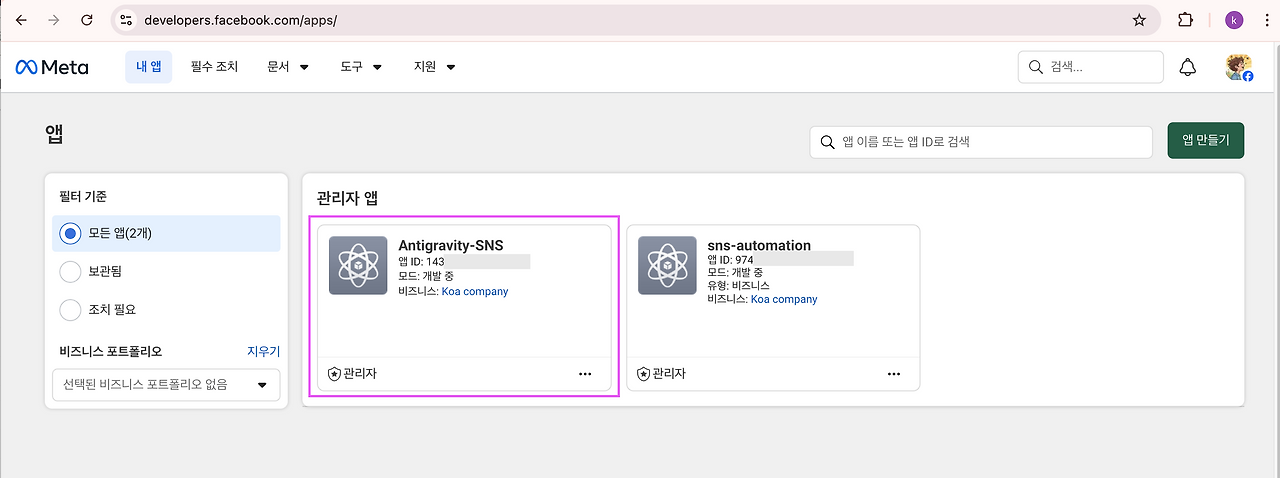Screen dimensions: 1280x478
Task: Click the admin shield icon on Antigravity-SNS
Action: (x=334, y=374)
